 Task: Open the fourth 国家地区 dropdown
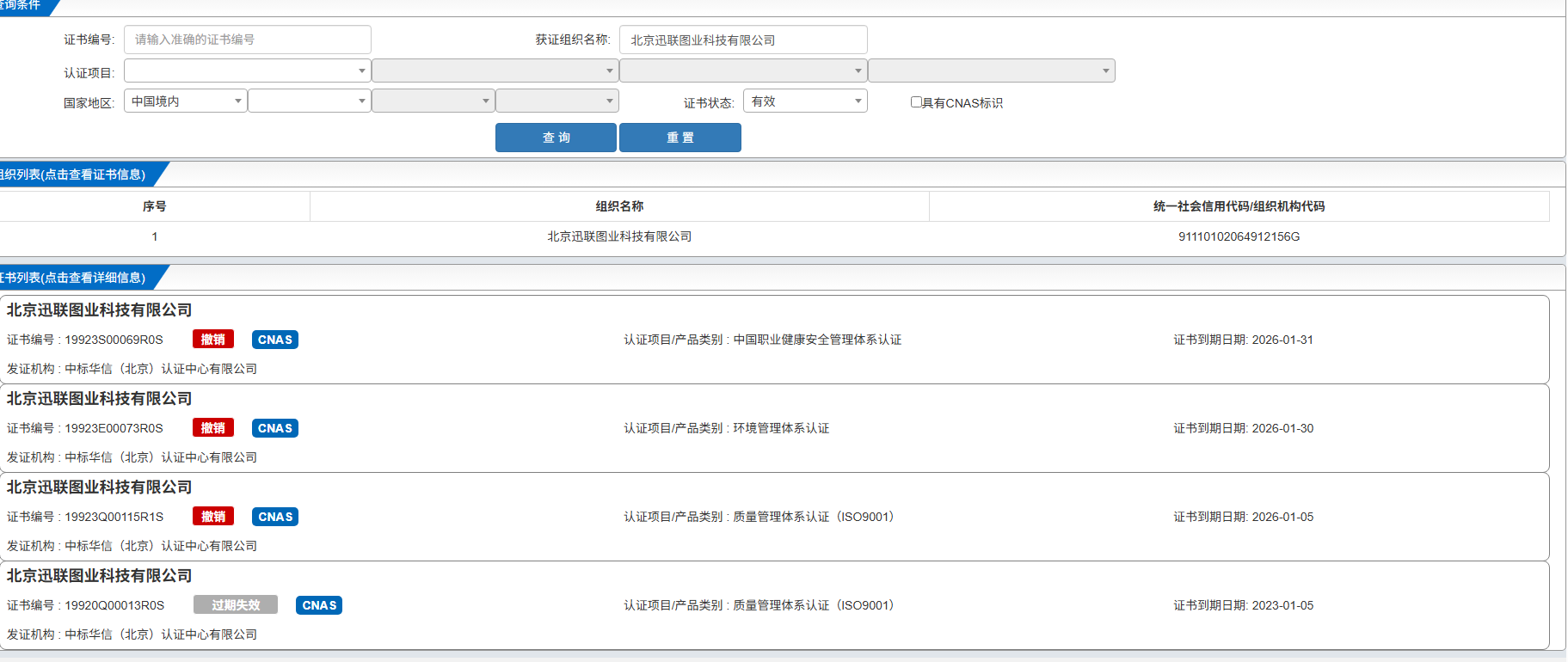[x=557, y=101]
